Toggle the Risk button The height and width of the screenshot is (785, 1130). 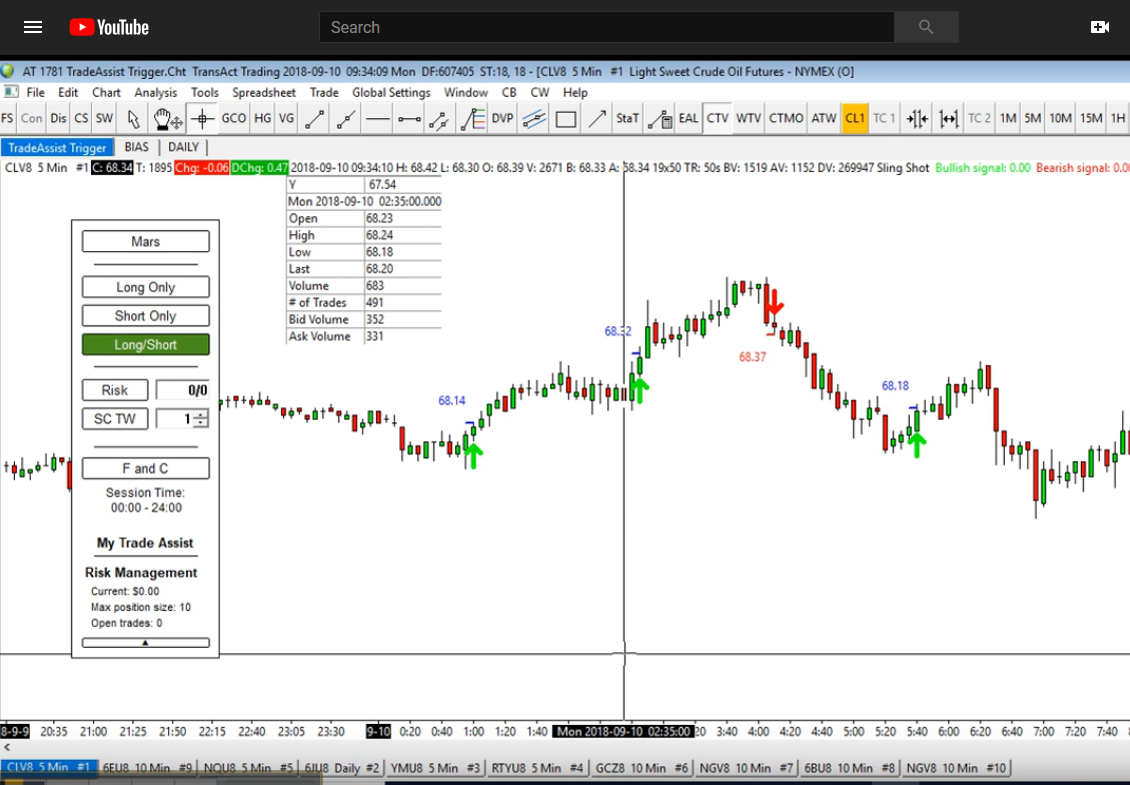click(x=115, y=390)
